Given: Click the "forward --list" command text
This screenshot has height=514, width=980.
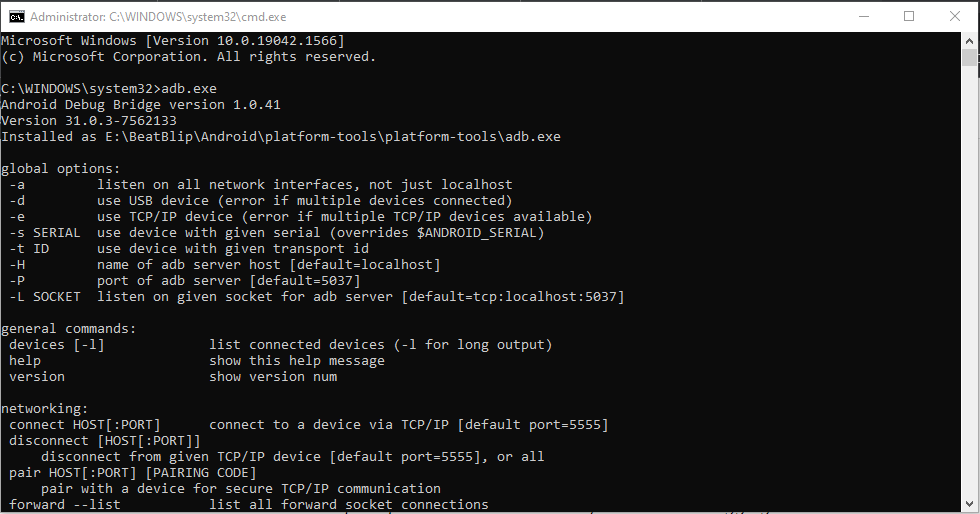Looking at the screenshot, I should (x=64, y=505).
